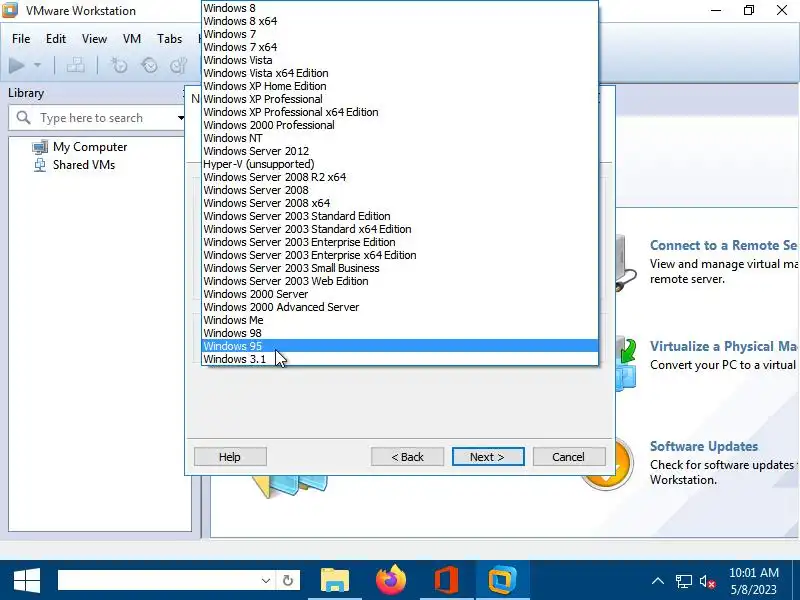This screenshot has height=600, width=800.
Task: Choose Windows 2000 Advanced Server option
Action: pos(399,307)
